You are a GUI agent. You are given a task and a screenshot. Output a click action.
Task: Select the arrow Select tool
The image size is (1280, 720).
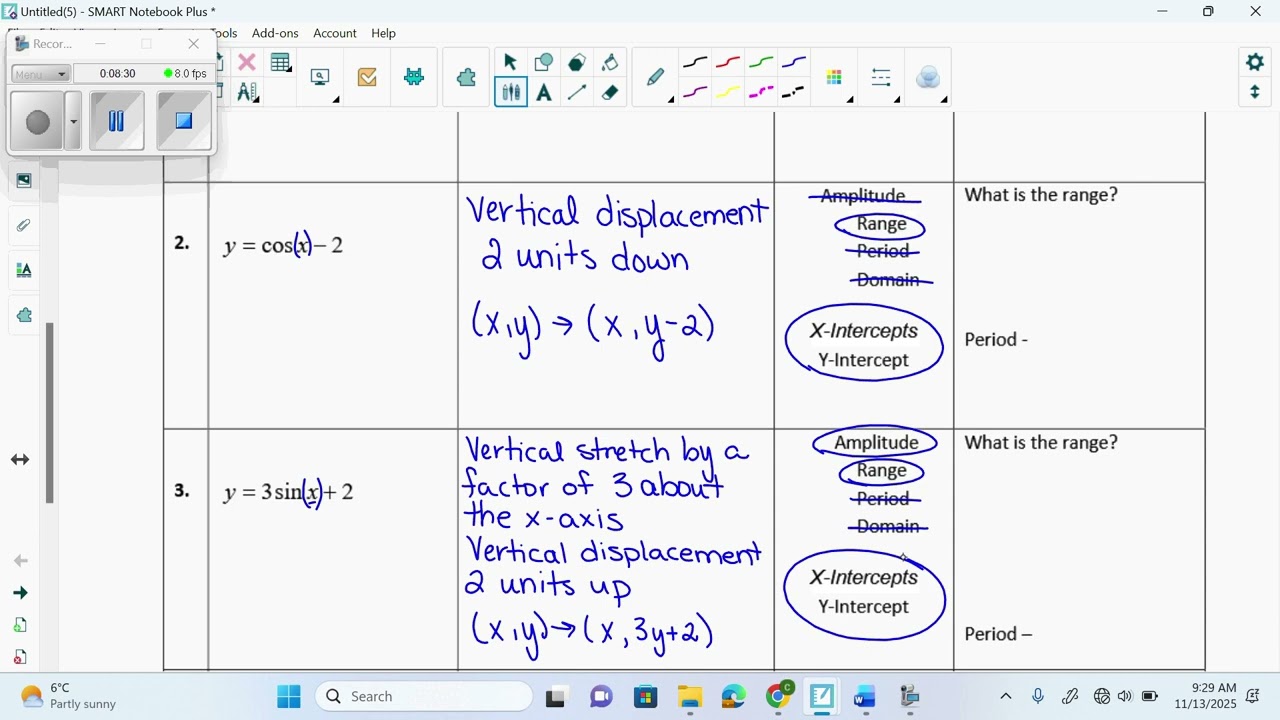click(510, 63)
